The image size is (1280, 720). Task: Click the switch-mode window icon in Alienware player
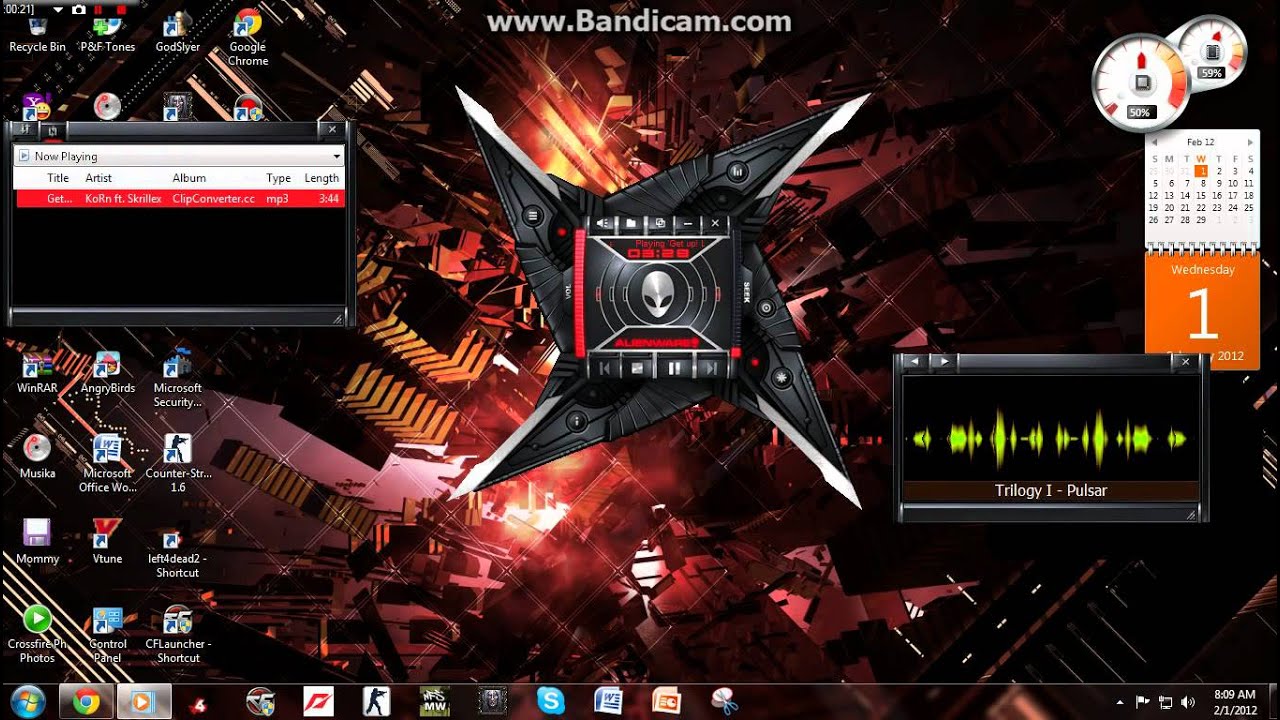660,223
